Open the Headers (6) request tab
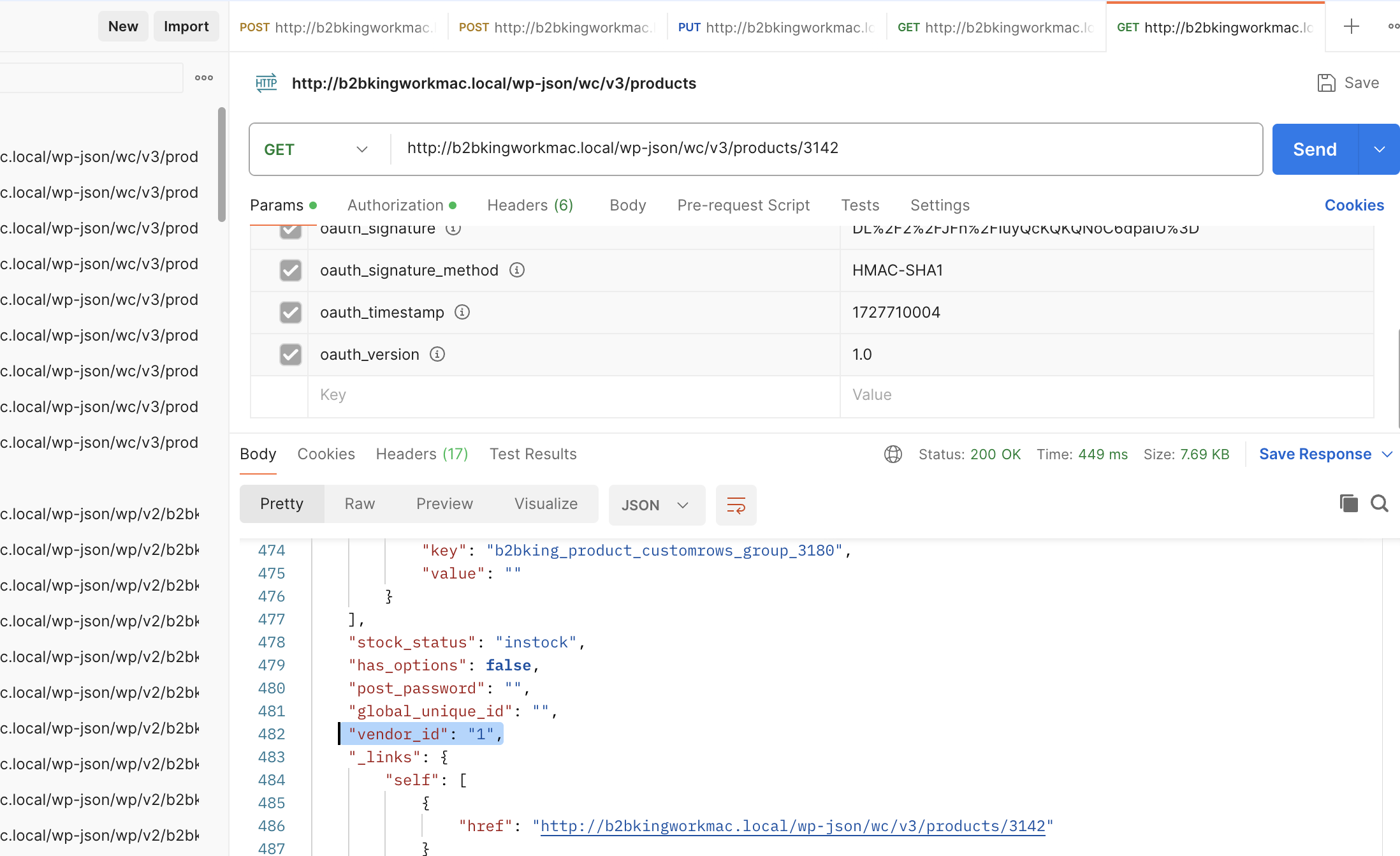The height and width of the screenshot is (856, 1400). [x=530, y=205]
